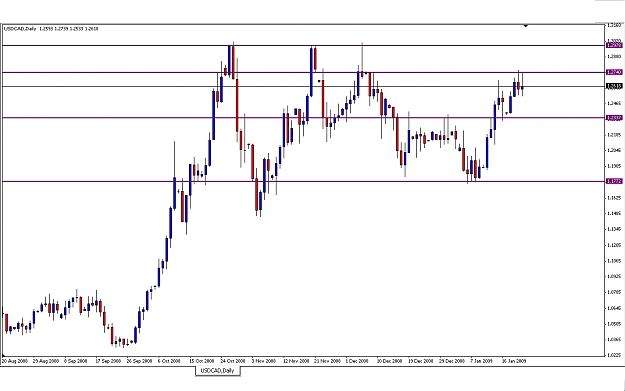625x391 pixels.
Task: Click the 29 Dec 2008 date label
Action: pyautogui.click(x=452, y=361)
